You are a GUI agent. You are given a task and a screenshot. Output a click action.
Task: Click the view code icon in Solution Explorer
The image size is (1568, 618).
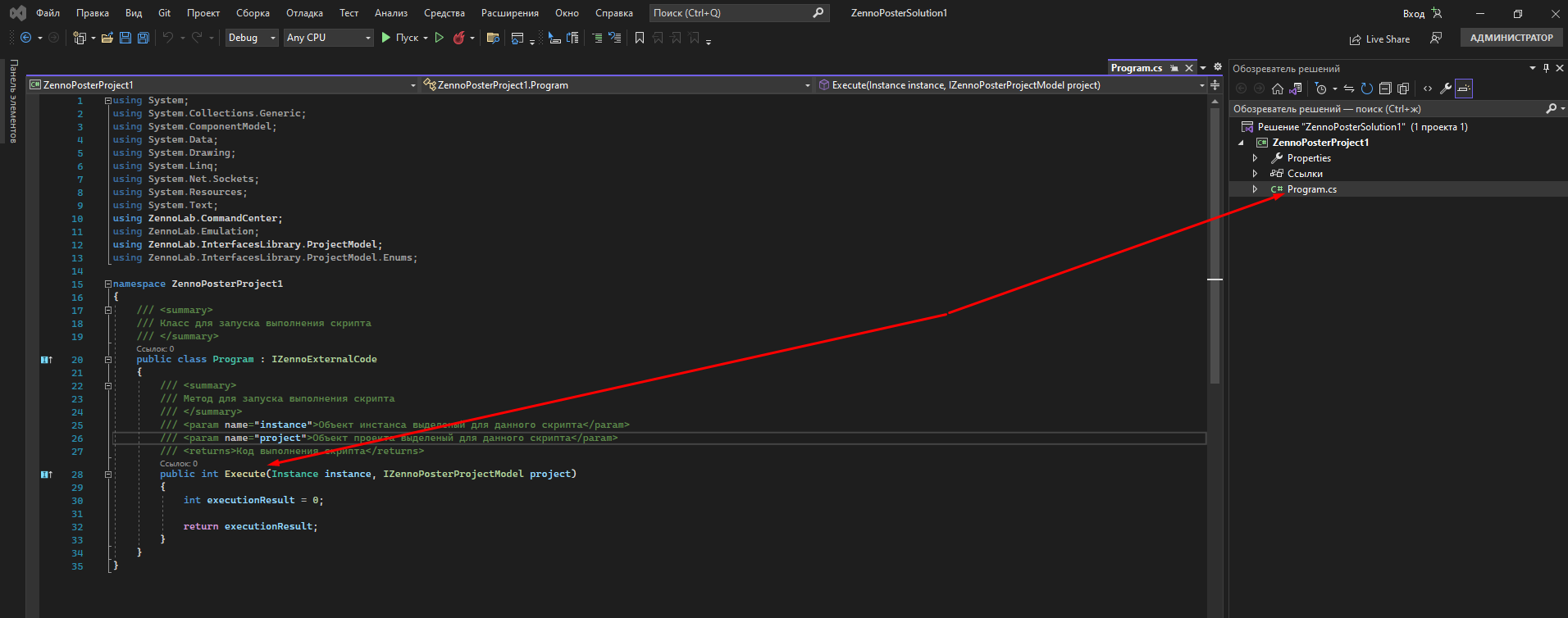pos(1428,89)
